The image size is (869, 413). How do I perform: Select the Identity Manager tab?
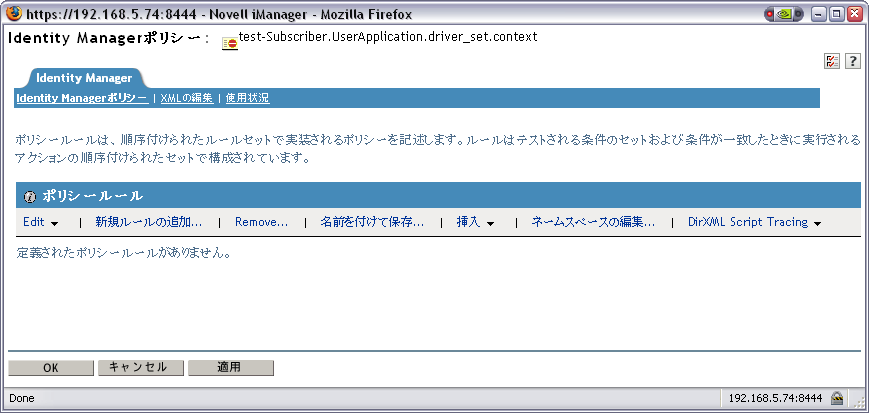tap(84, 78)
